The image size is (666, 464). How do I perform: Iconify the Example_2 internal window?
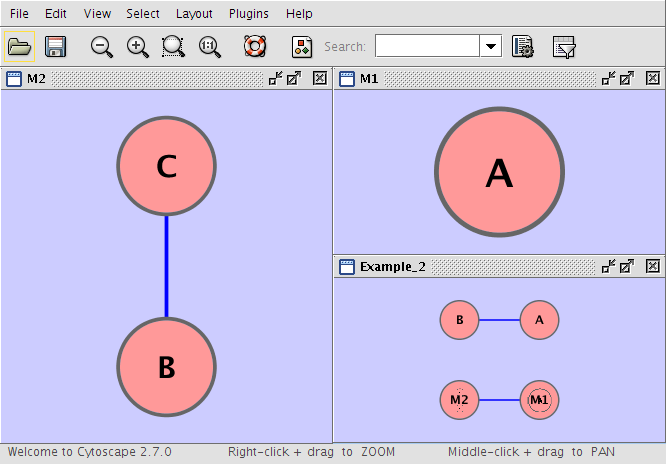pos(609,266)
